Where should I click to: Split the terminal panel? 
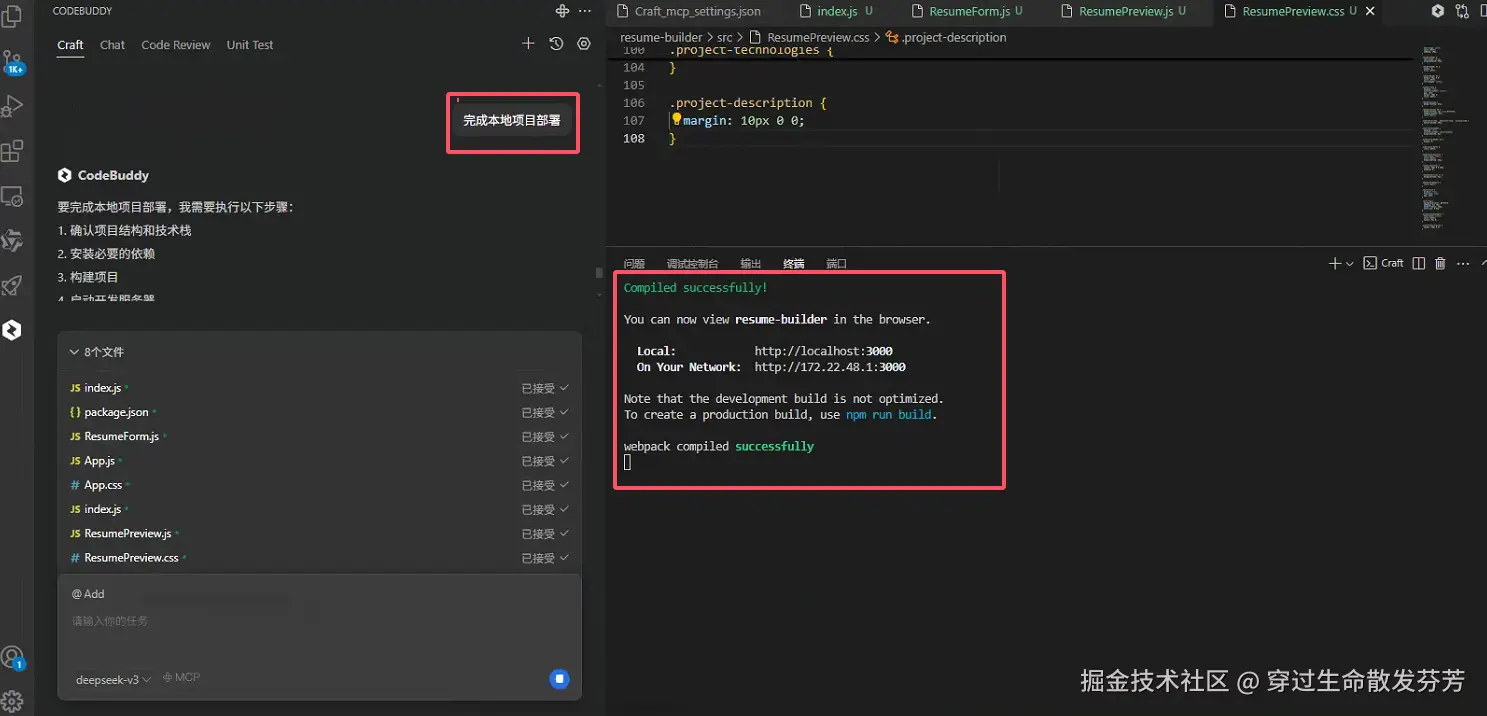point(1418,263)
